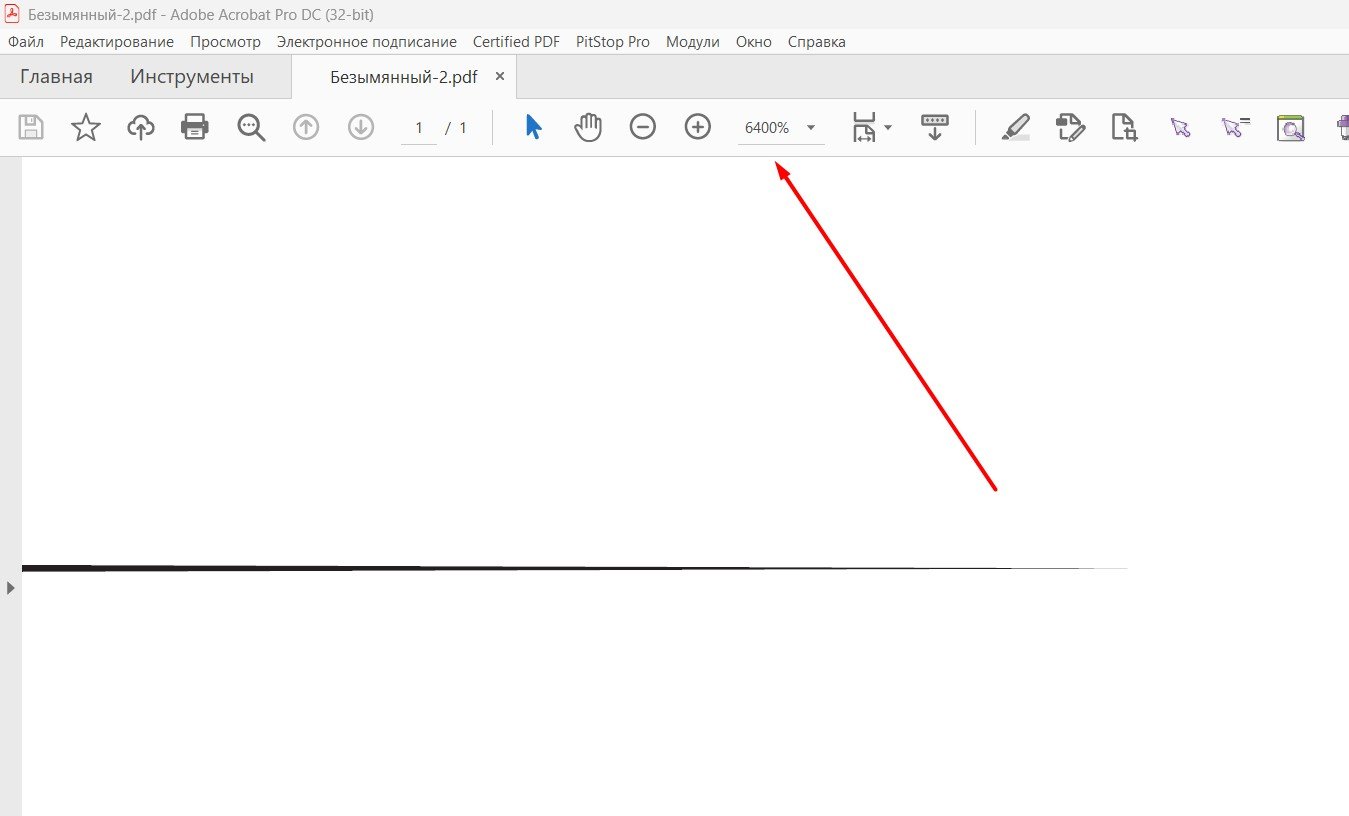Add the file to starred favorites
Screen dimensions: 1349x816
[86, 127]
